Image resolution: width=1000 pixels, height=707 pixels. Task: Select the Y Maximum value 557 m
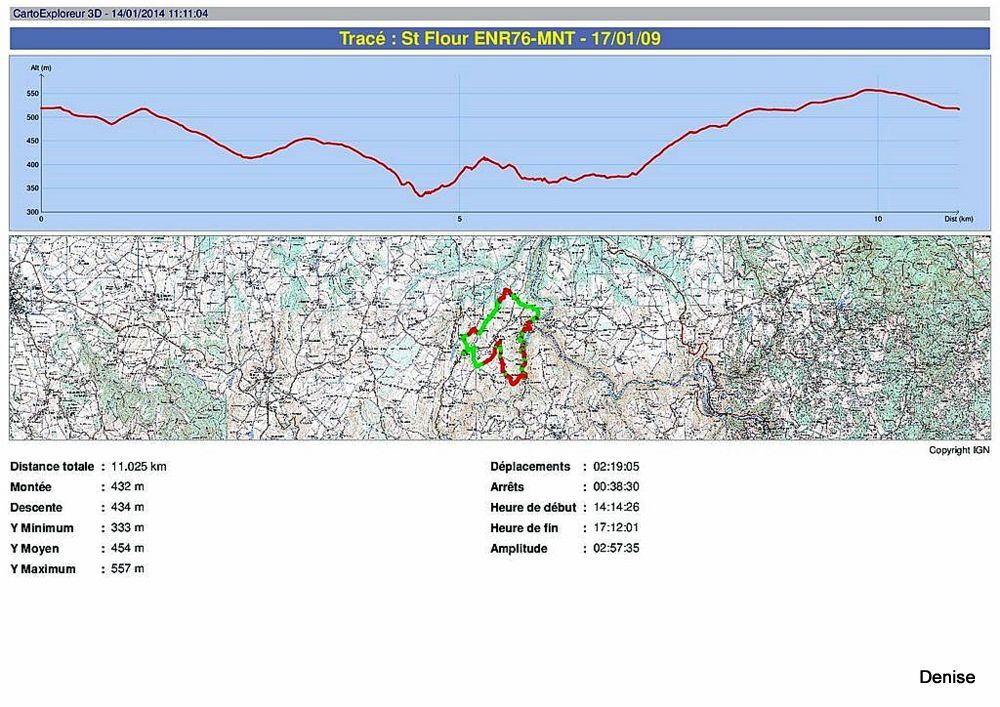(128, 569)
